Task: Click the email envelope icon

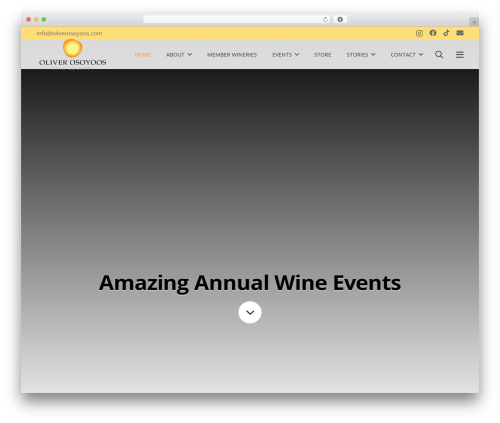Action: [x=460, y=33]
